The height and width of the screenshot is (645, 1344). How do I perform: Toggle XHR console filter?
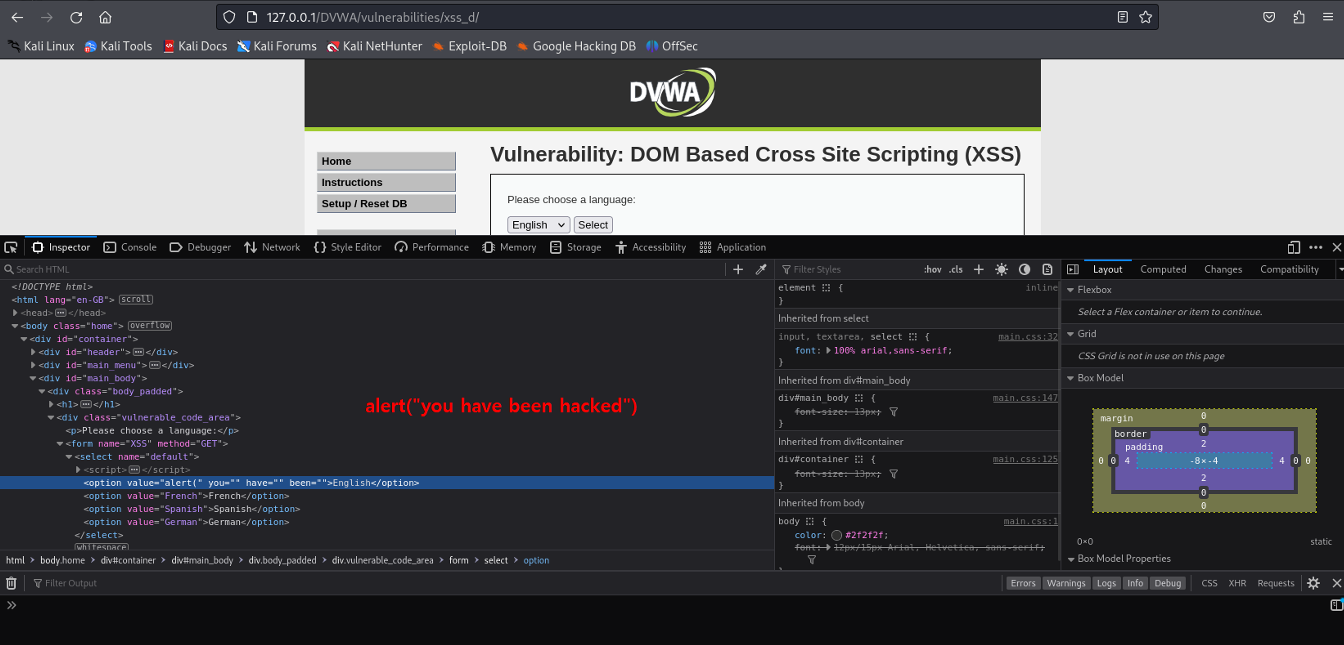click(1237, 583)
